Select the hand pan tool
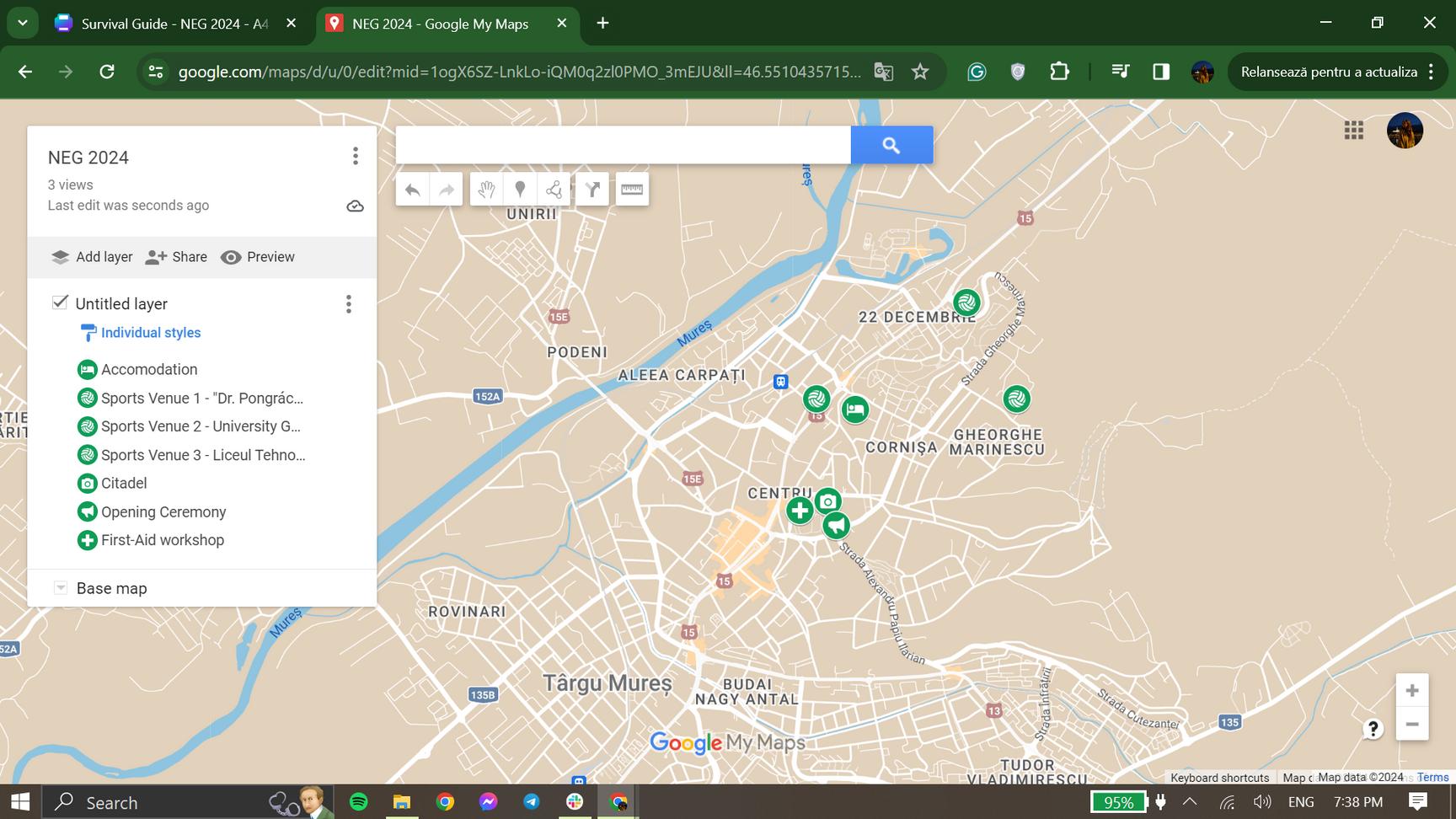Image resolution: width=1456 pixels, height=819 pixels. (486, 190)
